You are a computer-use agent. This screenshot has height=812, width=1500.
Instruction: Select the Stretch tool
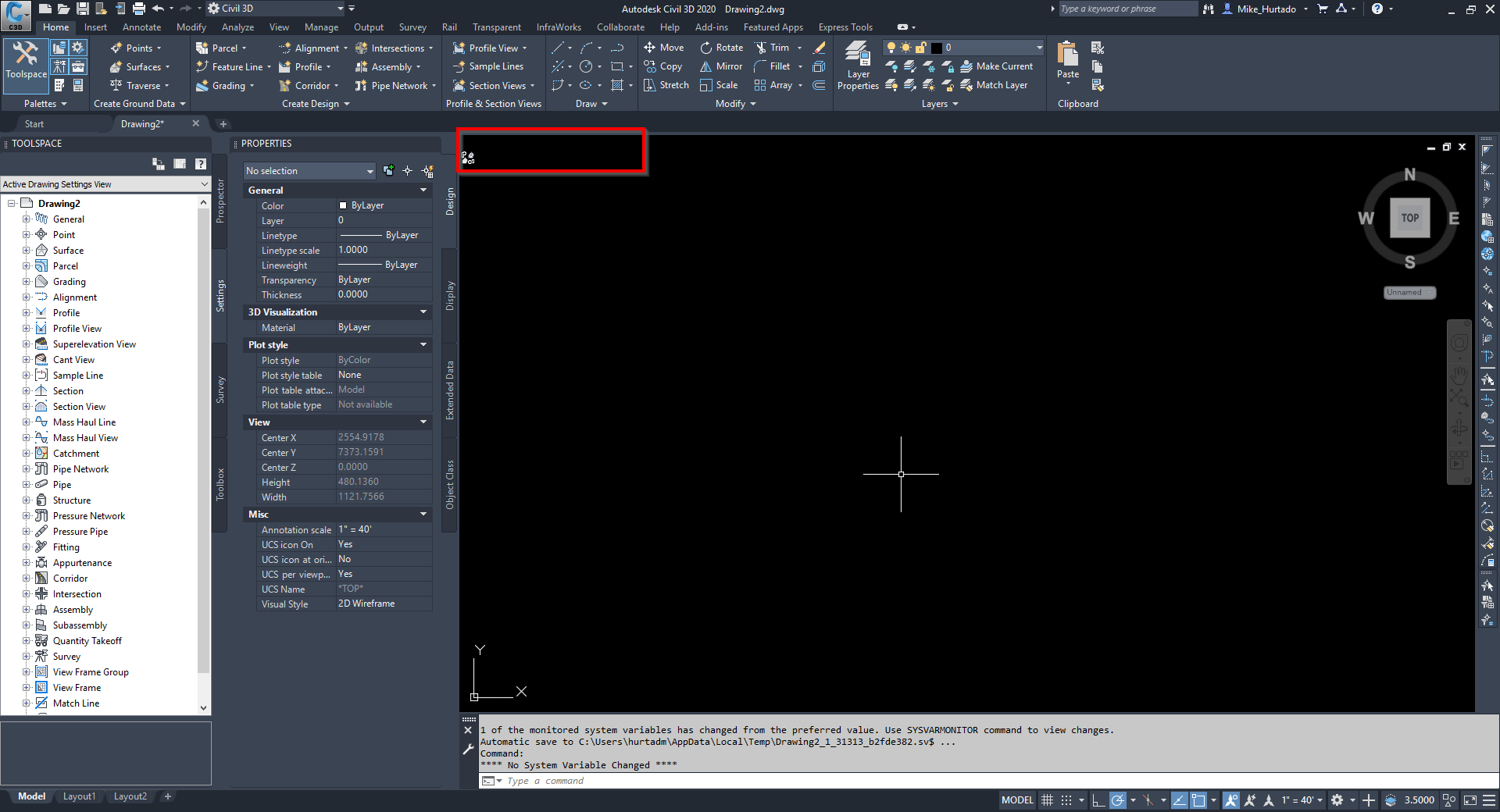[665, 85]
